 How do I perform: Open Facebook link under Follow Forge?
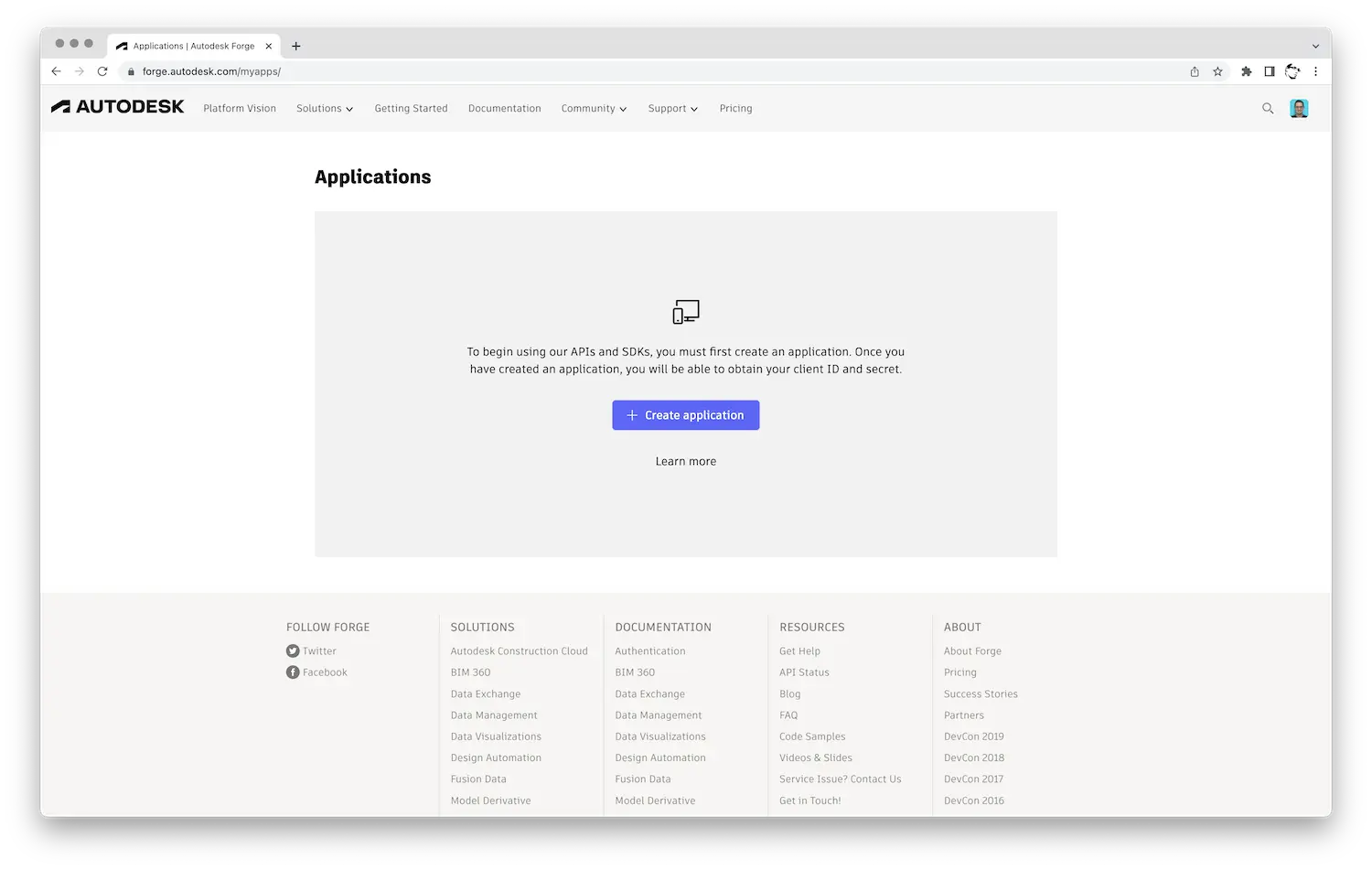coord(325,672)
